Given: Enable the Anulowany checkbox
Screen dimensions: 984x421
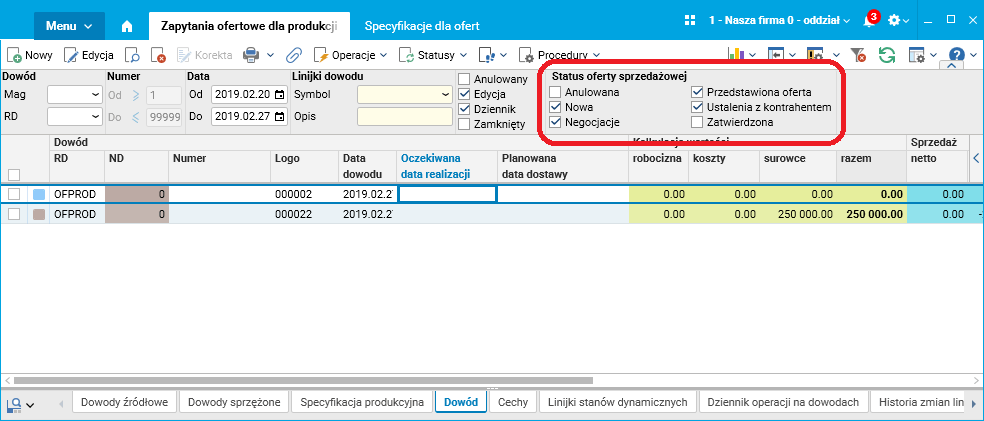Looking at the screenshot, I should click(464, 79).
